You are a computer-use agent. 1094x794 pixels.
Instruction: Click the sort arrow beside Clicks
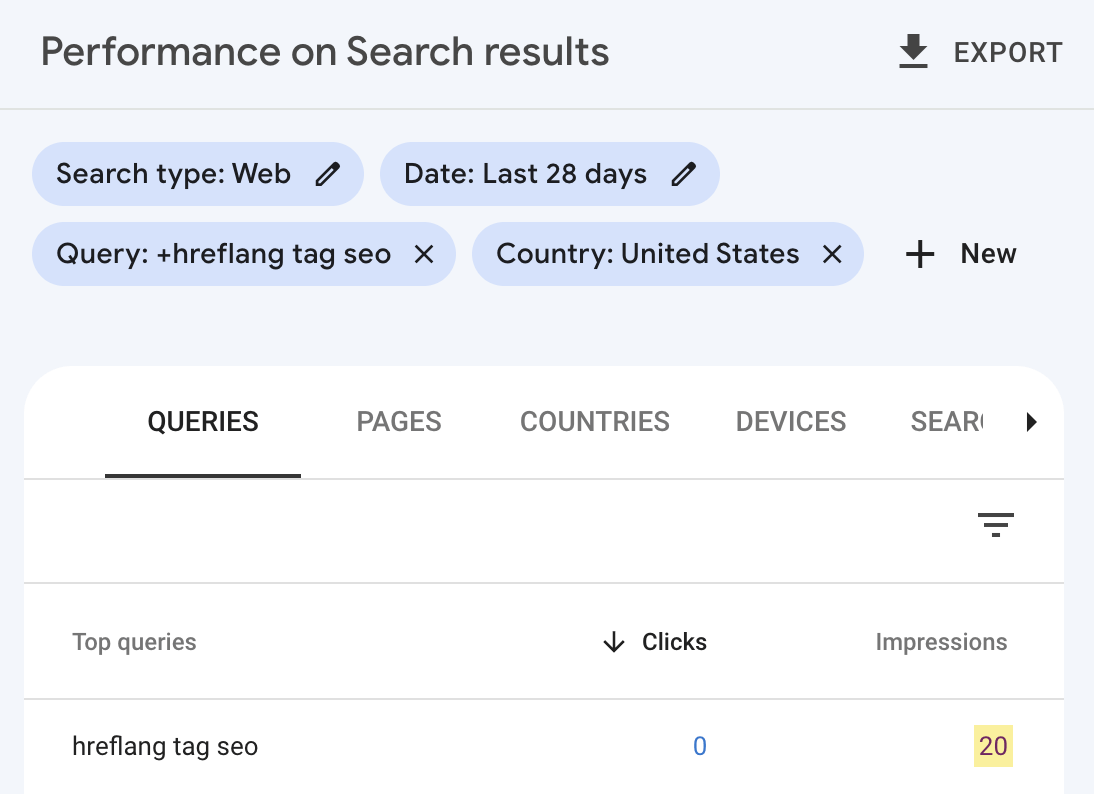pyautogui.click(x=613, y=642)
